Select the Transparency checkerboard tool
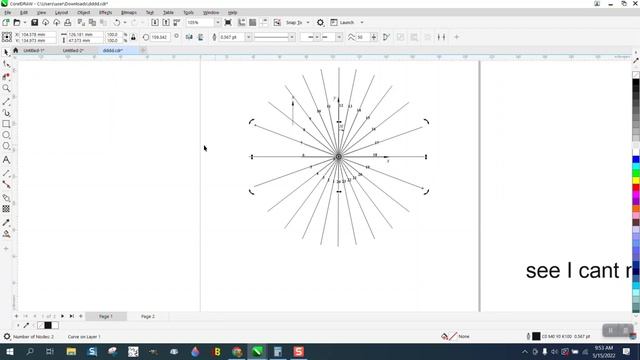640x360 pixels. click(x=6, y=209)
